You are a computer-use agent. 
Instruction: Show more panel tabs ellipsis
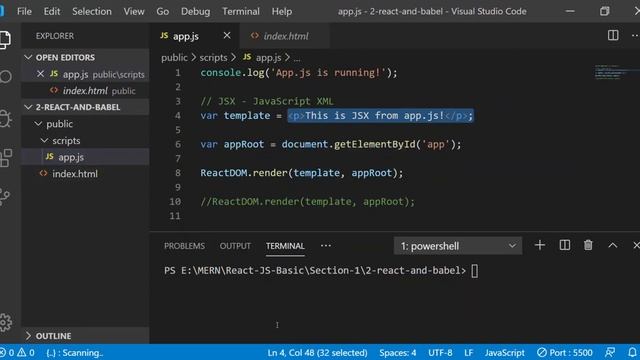(326, 246)
